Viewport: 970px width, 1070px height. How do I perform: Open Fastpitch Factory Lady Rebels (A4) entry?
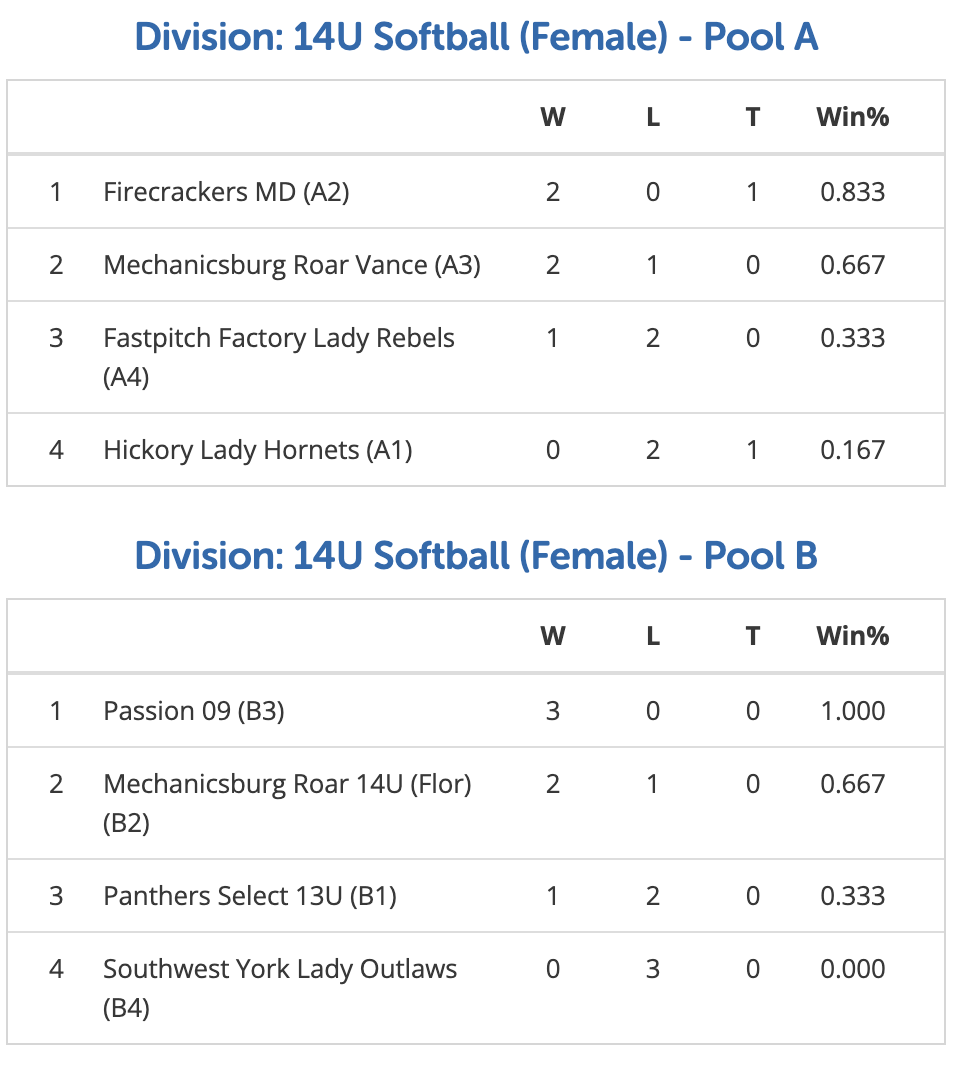[x=279, y=357]
